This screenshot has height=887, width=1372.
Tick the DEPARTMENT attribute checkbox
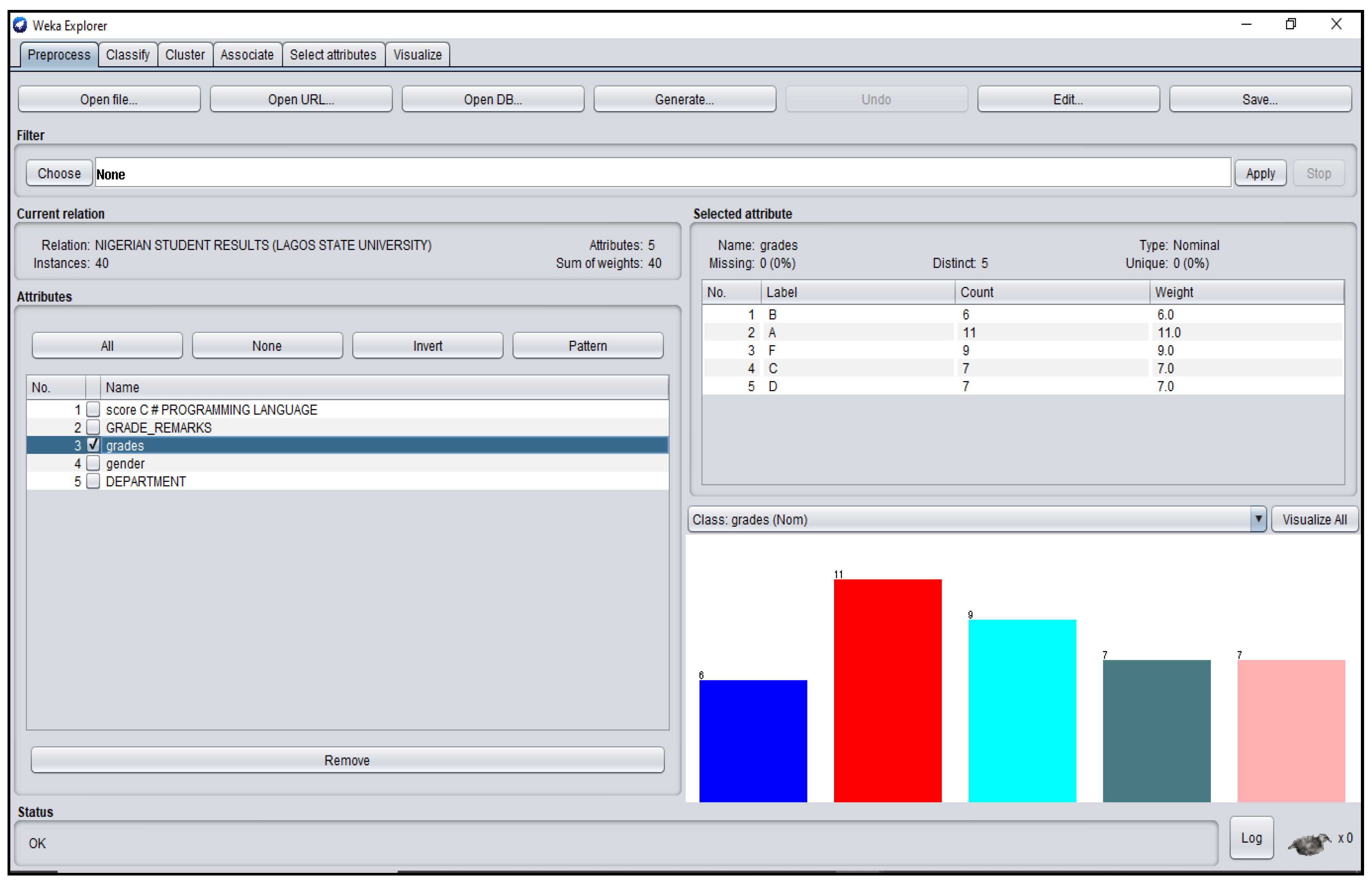[93, 481]
